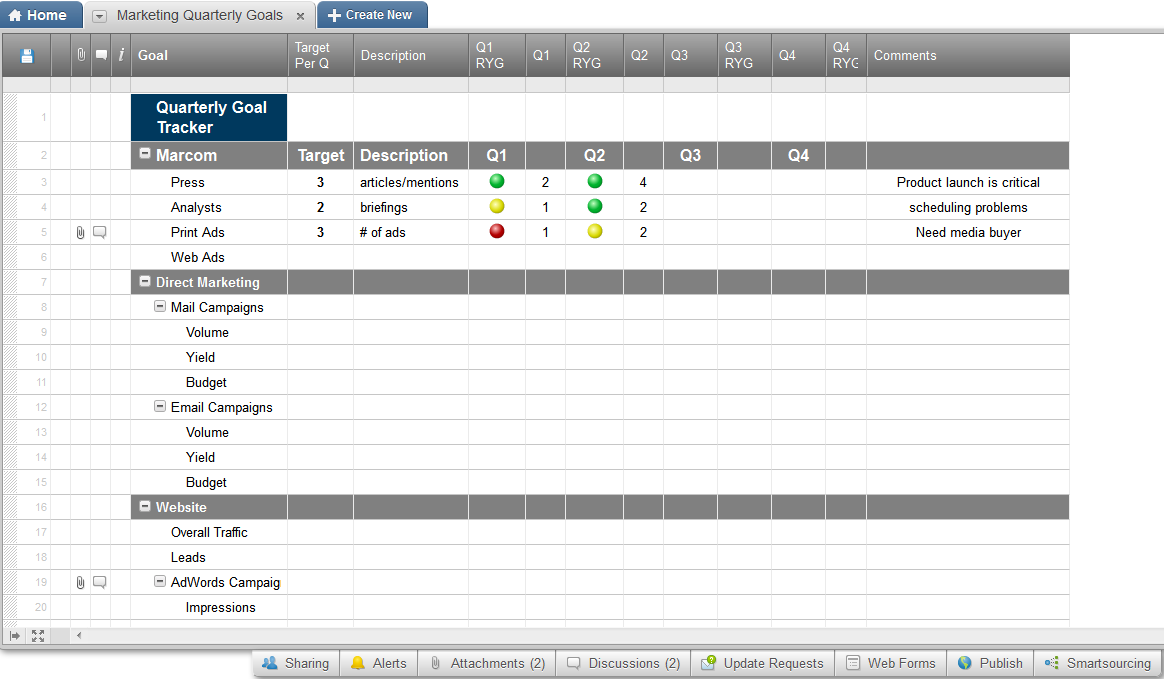Collapse the AdWords Campaign group
Image resolution: width=1164 pixels, height=679 pixels.
160,581
